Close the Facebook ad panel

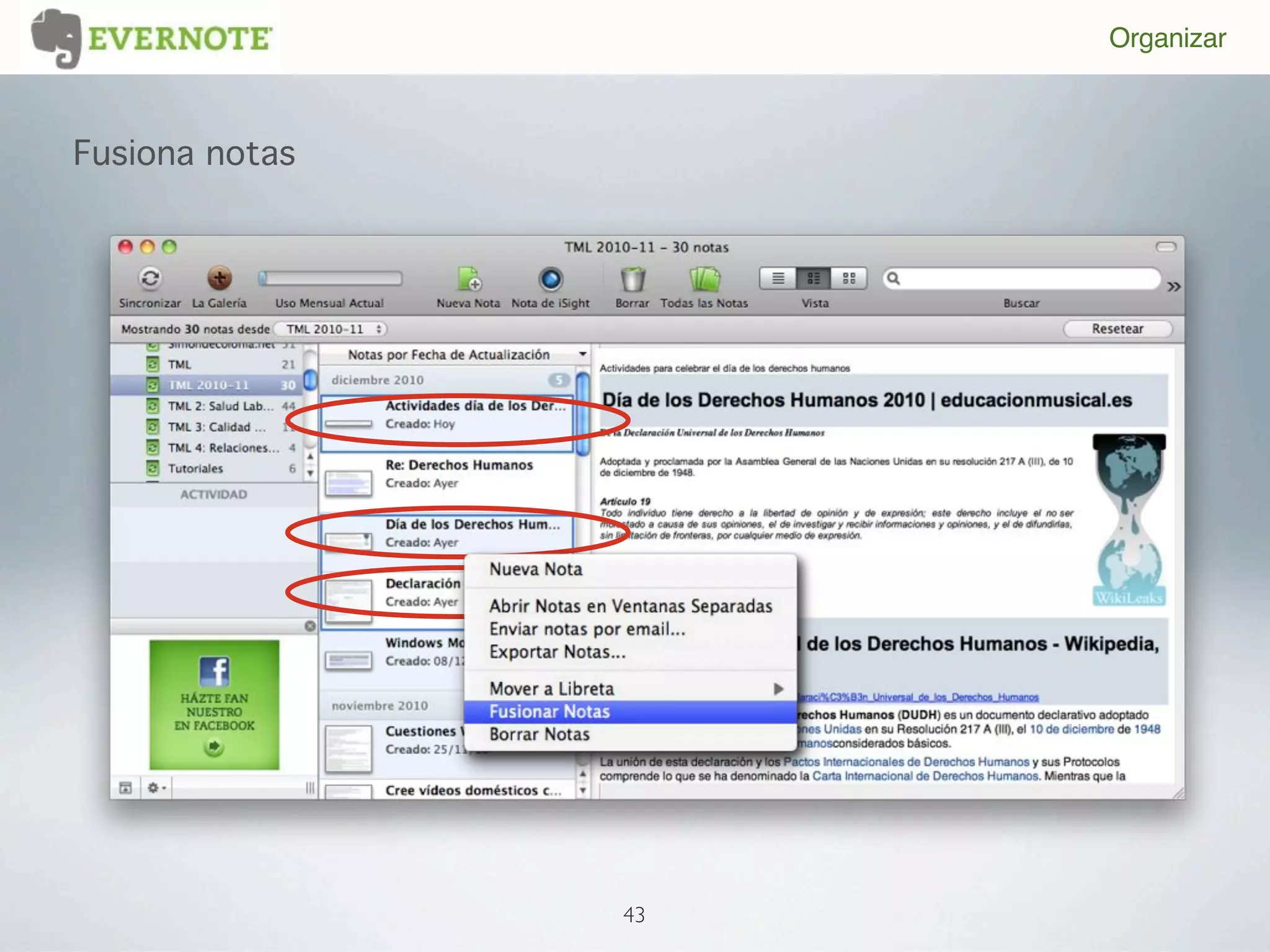[310, 626]
